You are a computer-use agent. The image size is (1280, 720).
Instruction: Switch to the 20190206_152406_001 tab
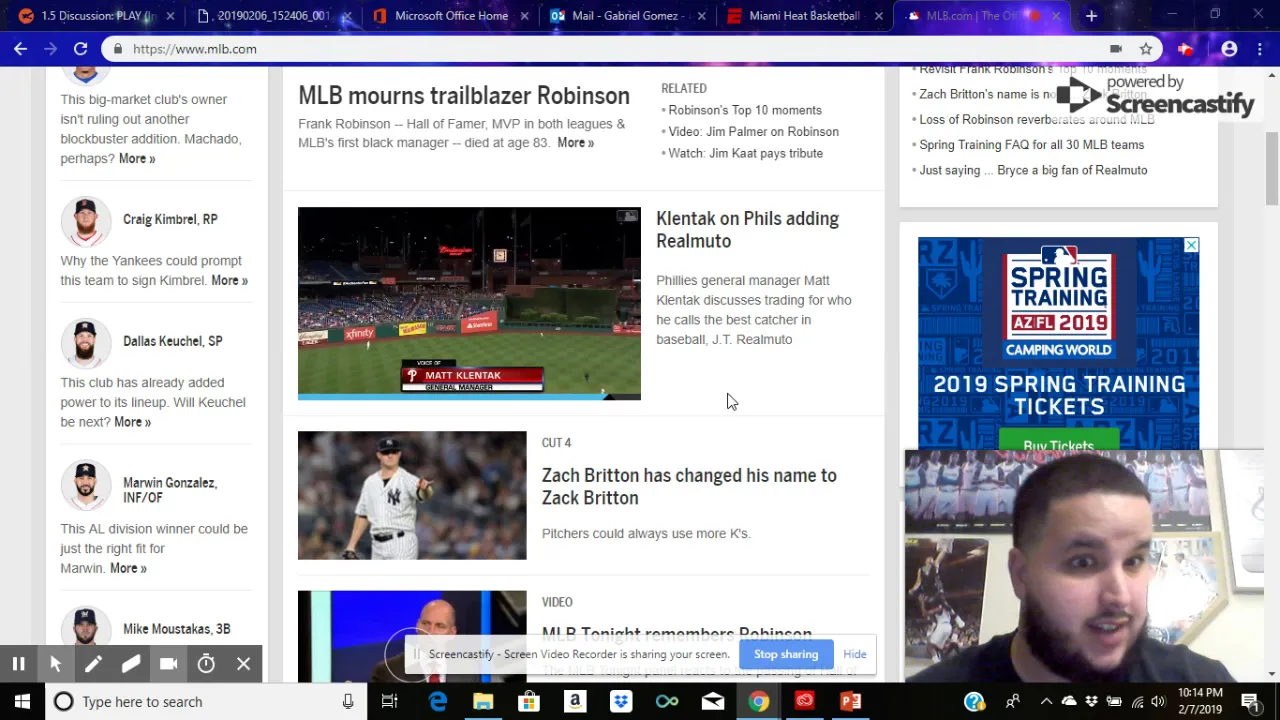coord(273,16)
